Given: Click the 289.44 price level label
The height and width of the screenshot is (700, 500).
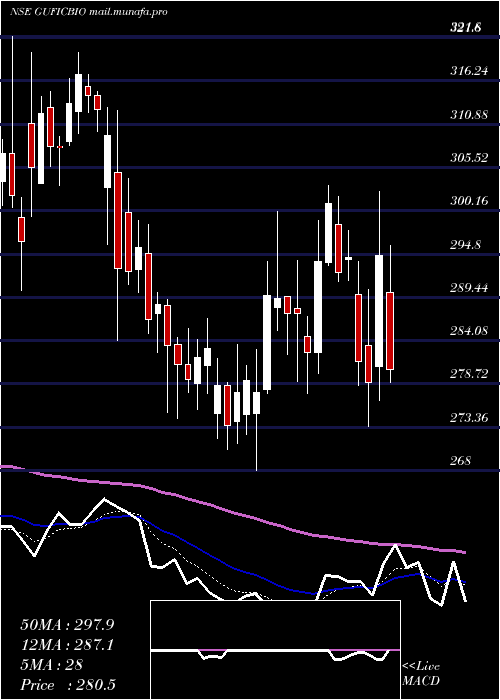Looking at the screenshot, I should coord(468,288).
